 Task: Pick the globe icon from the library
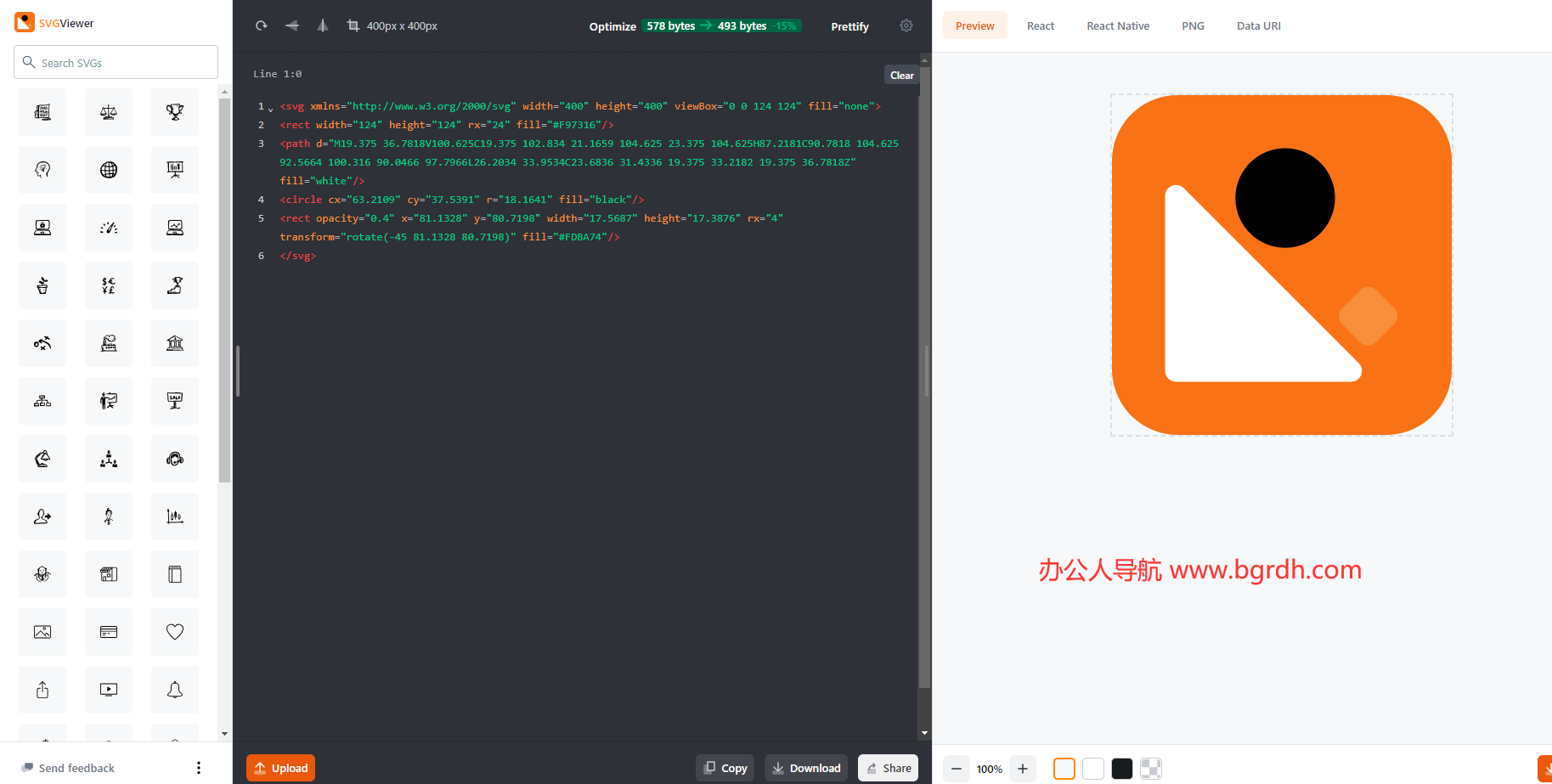109,170
